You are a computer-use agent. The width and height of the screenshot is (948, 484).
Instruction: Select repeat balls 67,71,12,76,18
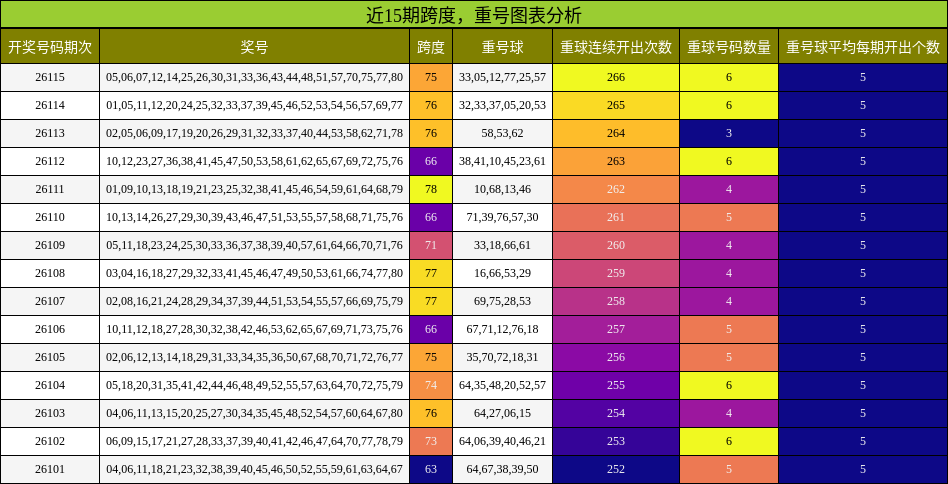point(502,329)
